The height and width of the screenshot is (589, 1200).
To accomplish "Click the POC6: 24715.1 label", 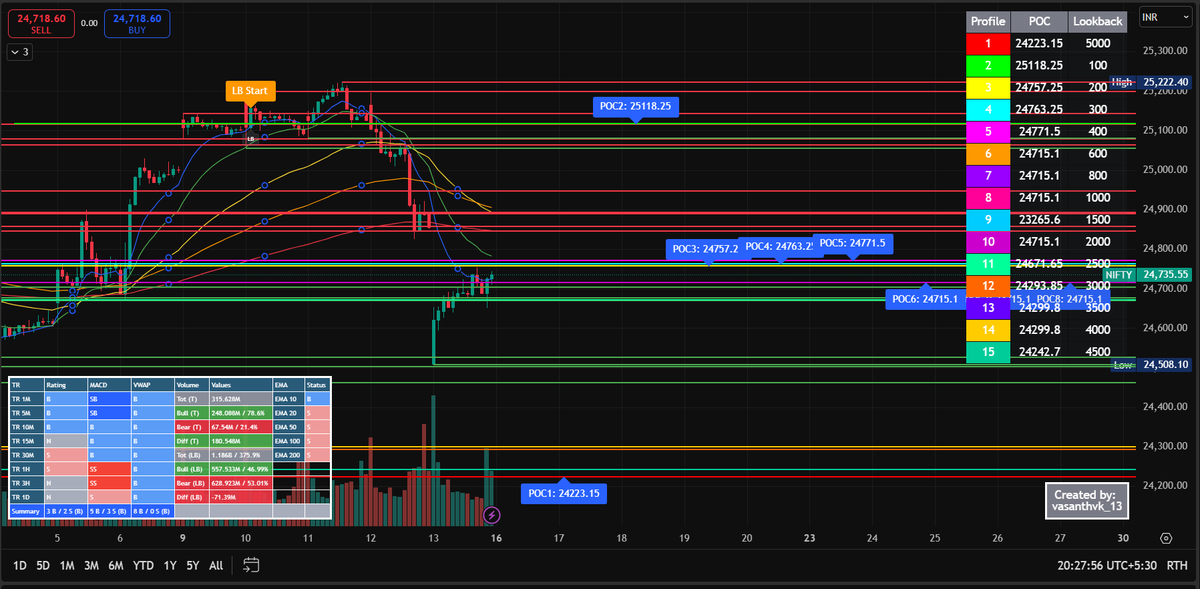I will coord(926,299).
